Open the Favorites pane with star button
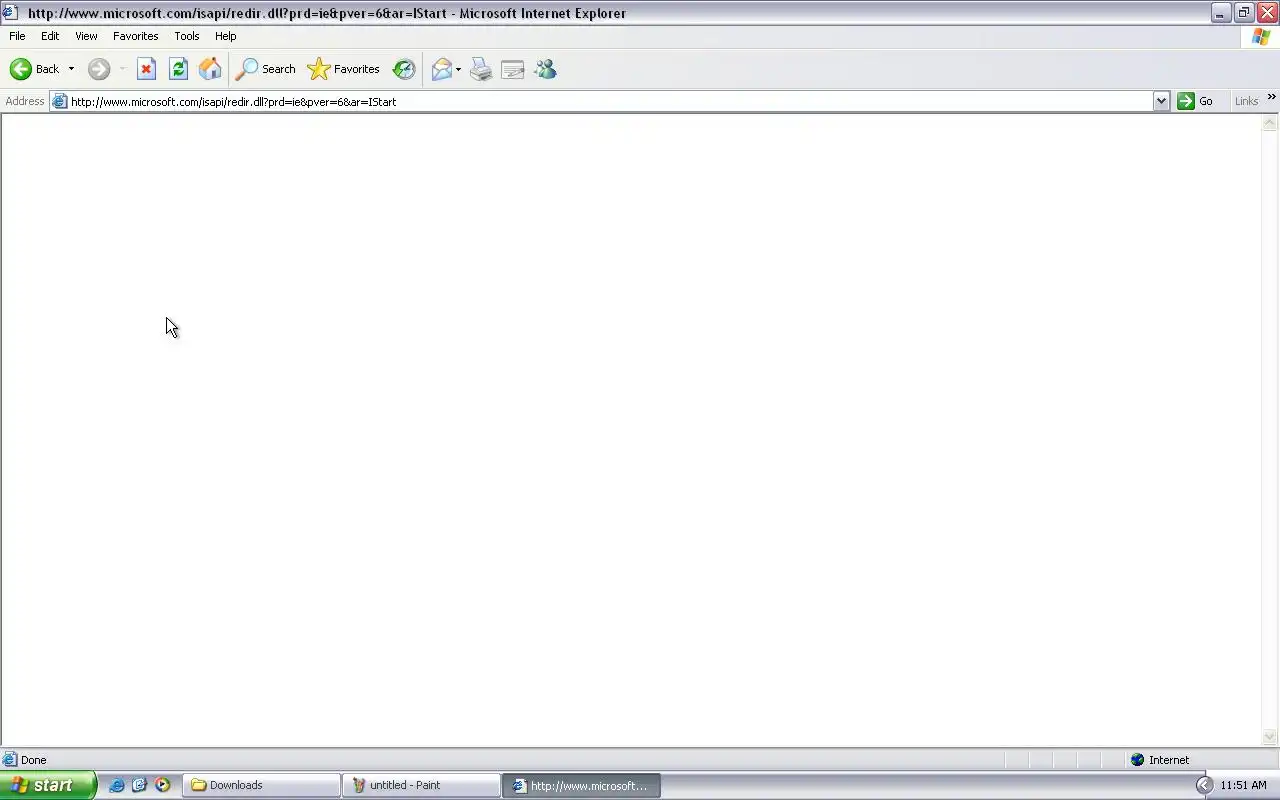 coord(344,69)
